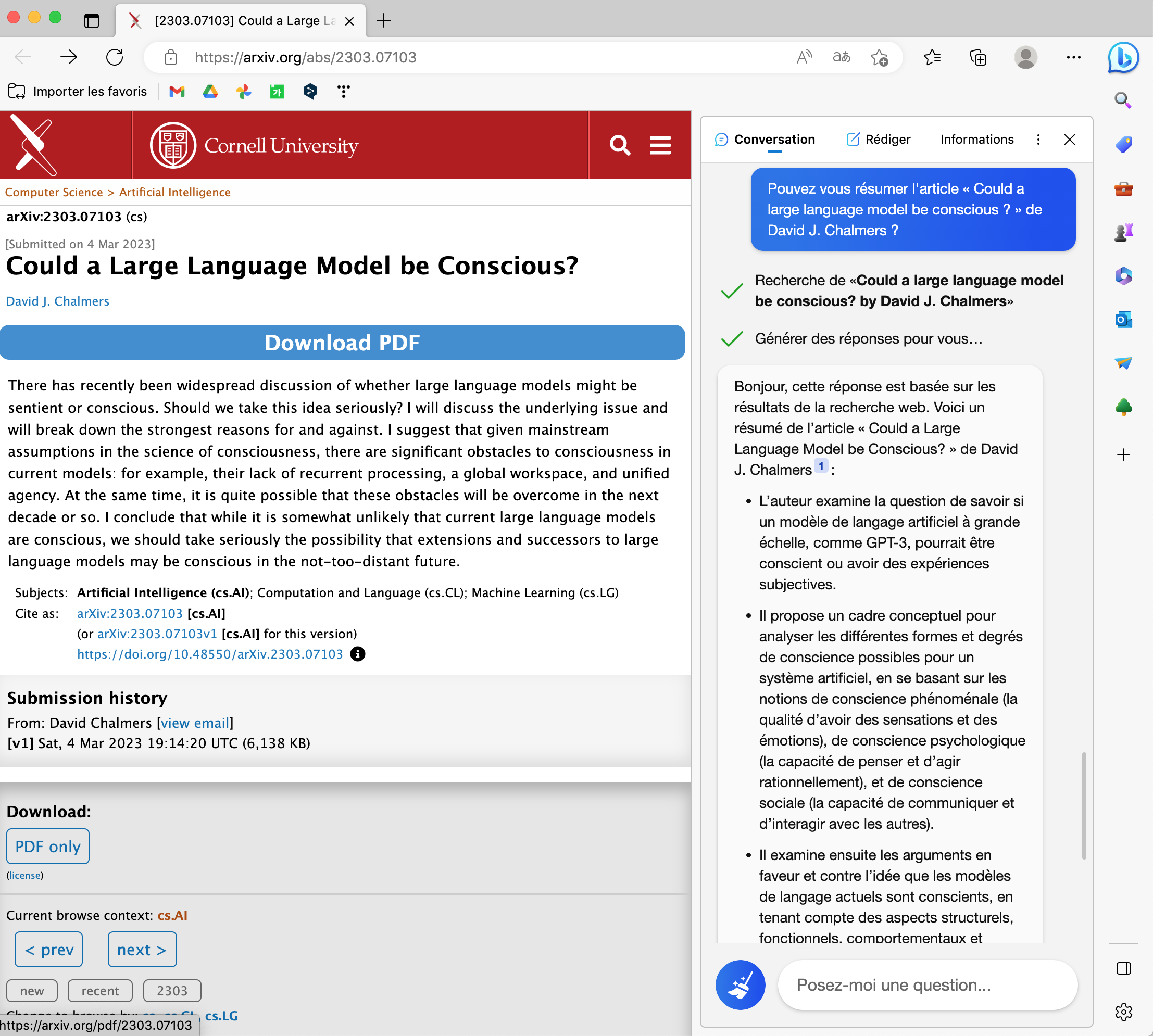1153x1036 pixels.
Task: Open the David J. Chalmers author link
Action: pos(57,301)
